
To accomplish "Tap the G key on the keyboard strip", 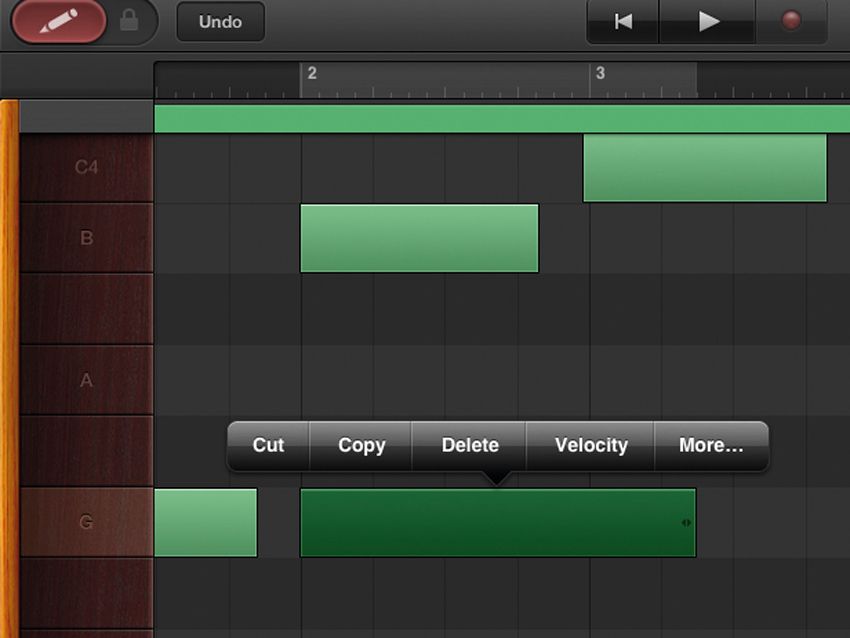I will point(85,522).
